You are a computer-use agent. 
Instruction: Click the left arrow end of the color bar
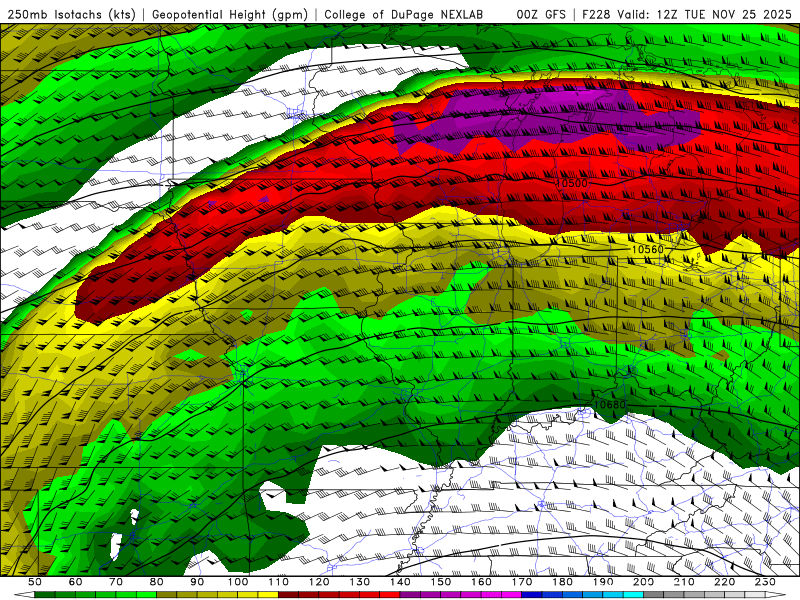point(24,595)
